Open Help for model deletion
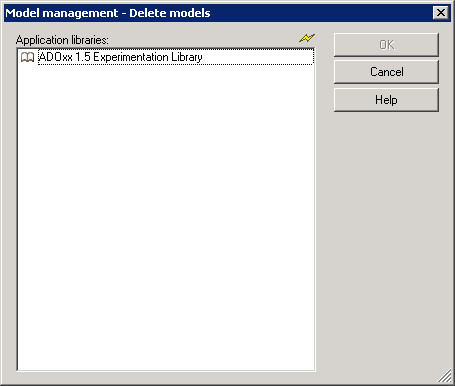 [x=386, y=100]
